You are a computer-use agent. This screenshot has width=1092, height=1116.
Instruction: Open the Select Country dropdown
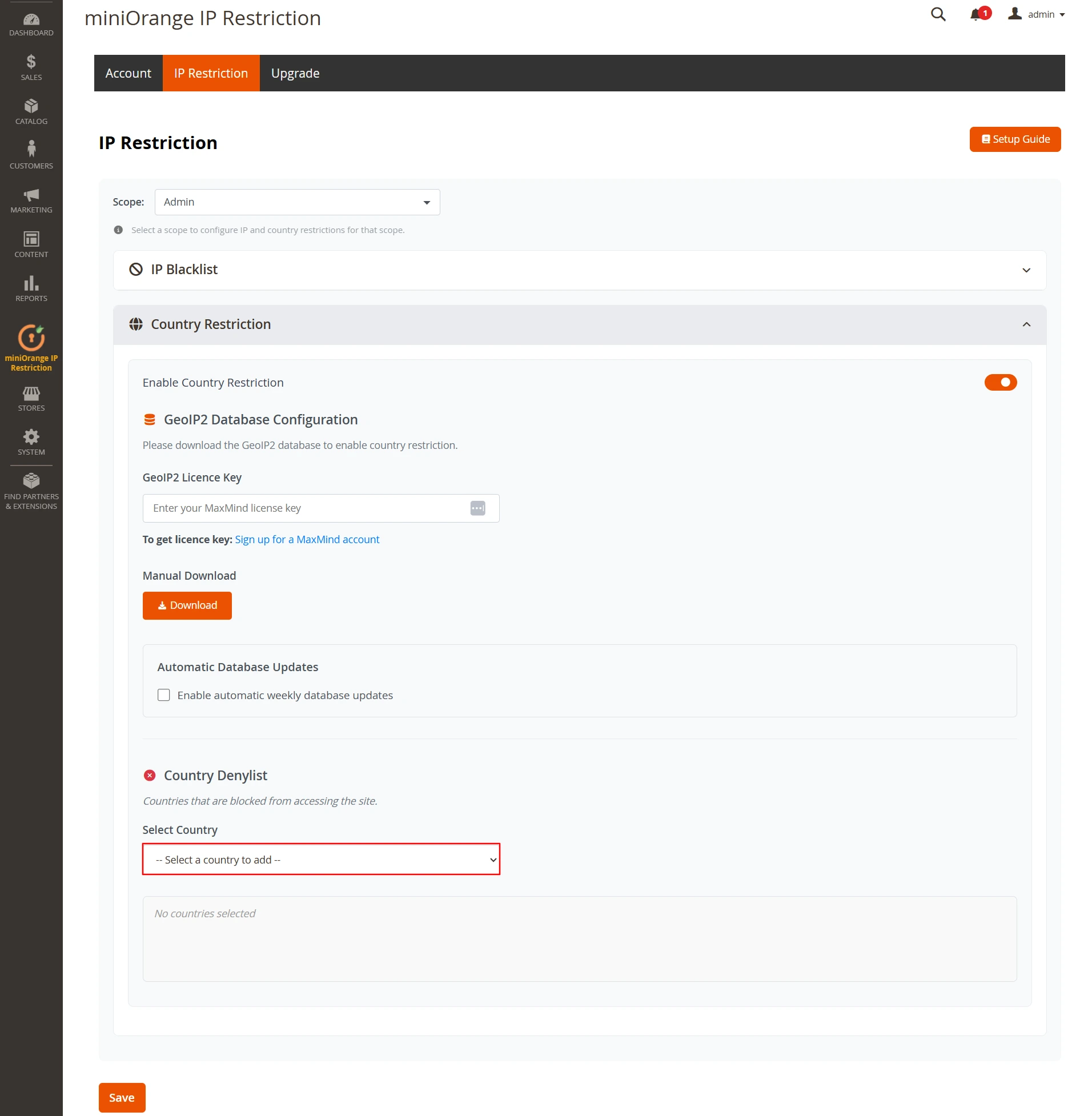tap(321, 860)
